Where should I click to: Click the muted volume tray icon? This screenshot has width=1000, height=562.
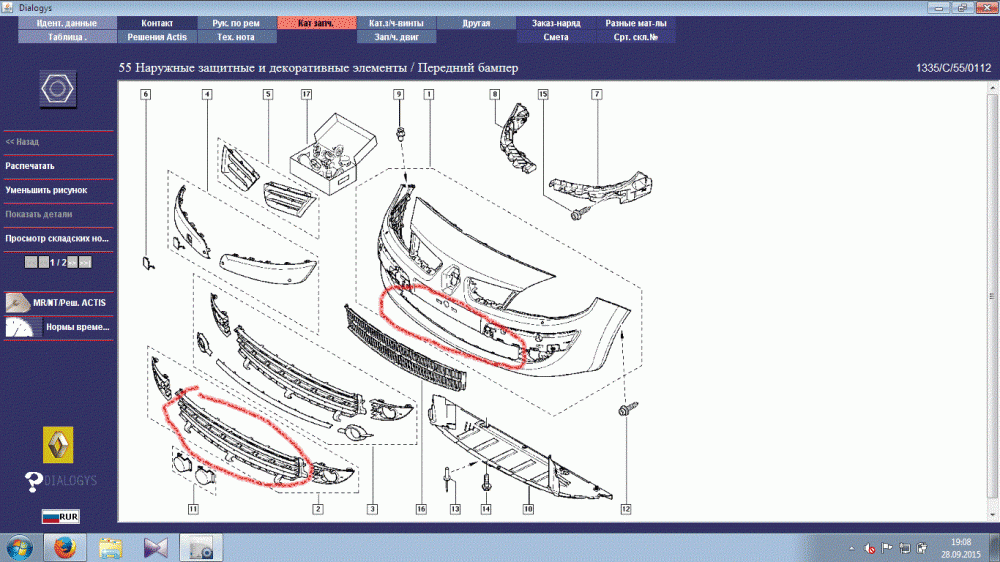[869, 548]
